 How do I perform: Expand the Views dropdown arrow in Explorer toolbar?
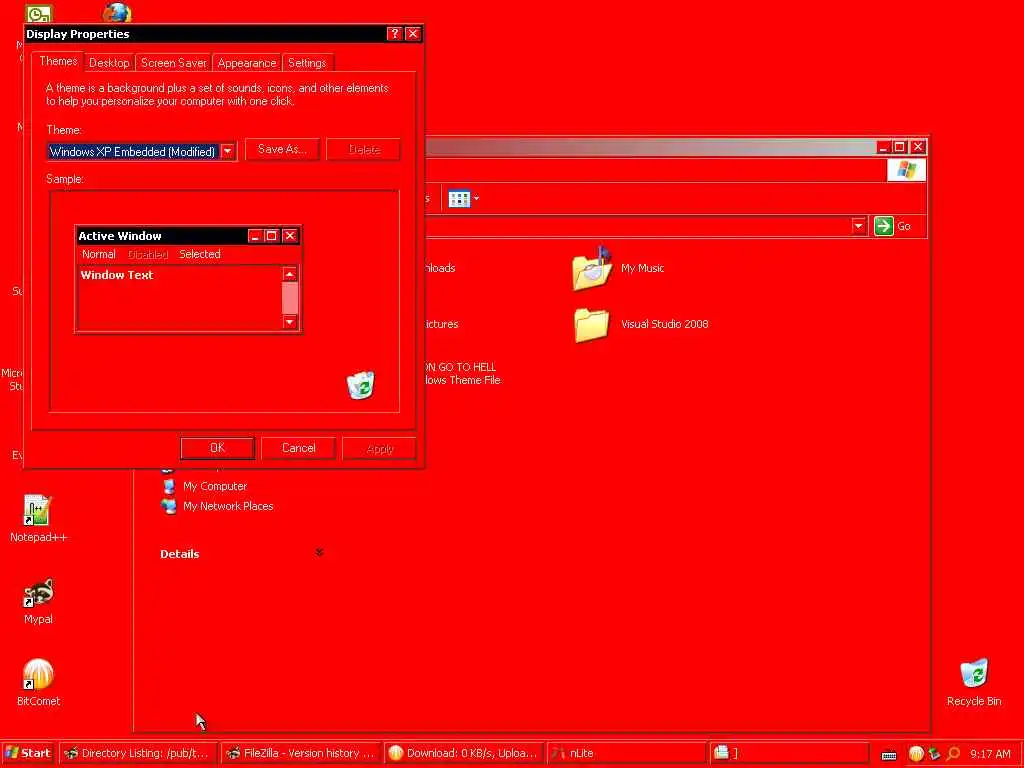click(x=477, y=199)
